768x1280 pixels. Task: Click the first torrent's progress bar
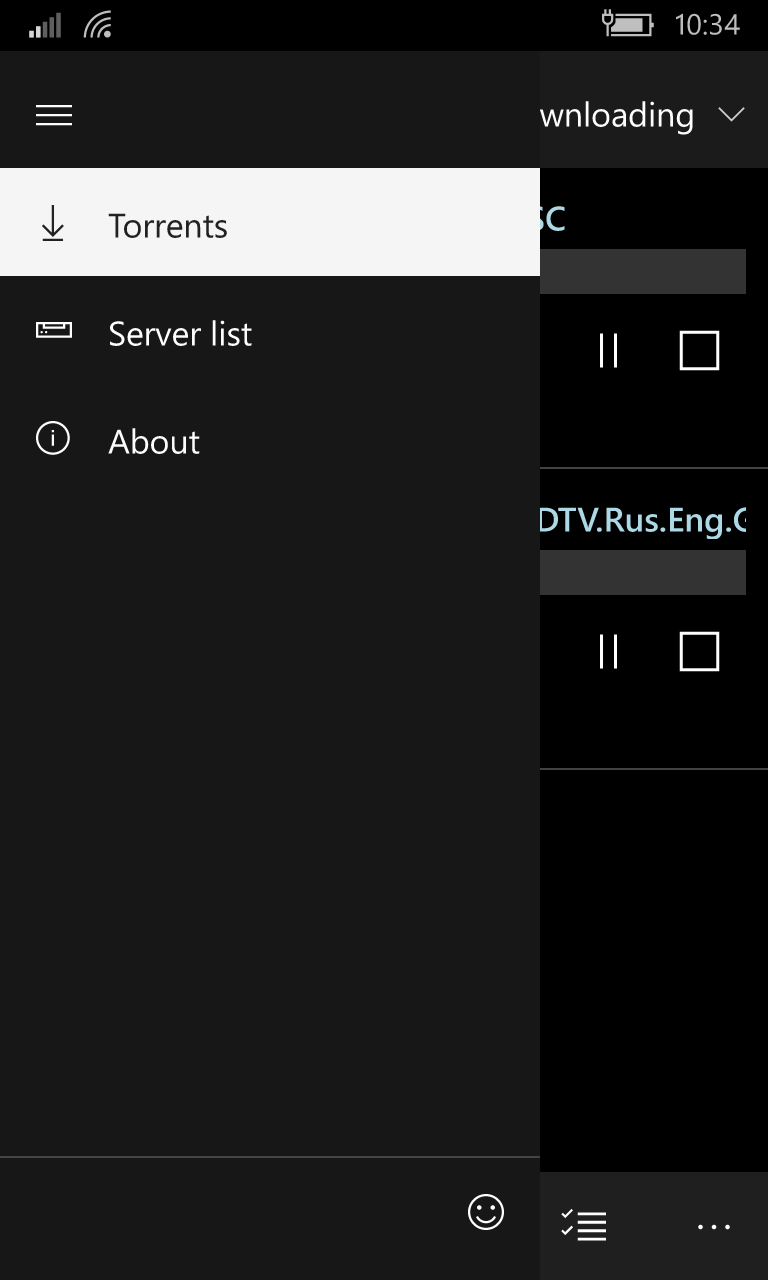643,272
